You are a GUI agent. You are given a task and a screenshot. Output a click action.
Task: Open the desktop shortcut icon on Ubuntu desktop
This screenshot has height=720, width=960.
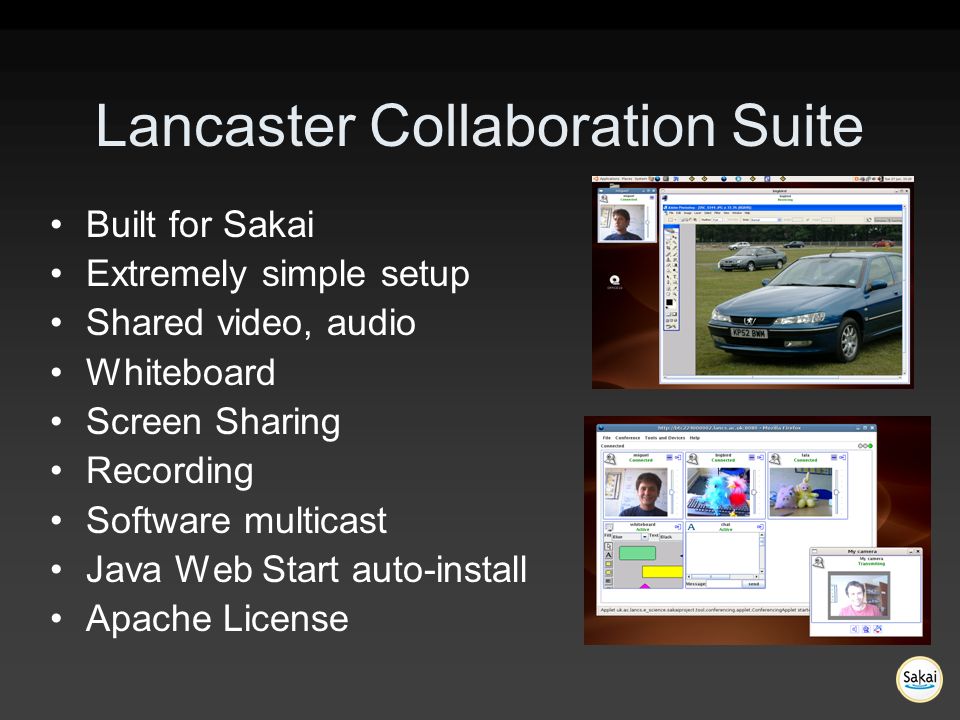pyautogui.click(x=615, y=282)
